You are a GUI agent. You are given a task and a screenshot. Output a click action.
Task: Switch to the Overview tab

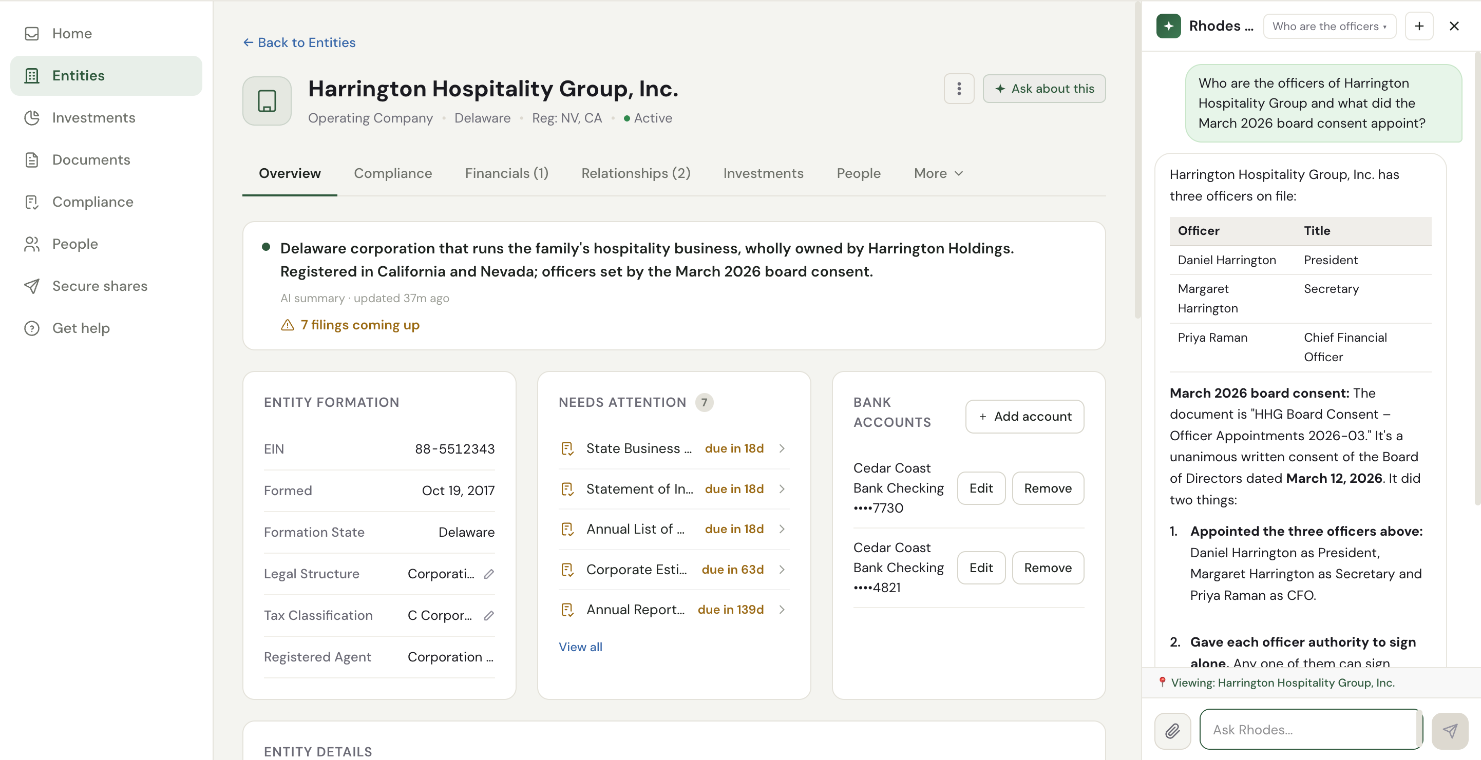(290, 173)
